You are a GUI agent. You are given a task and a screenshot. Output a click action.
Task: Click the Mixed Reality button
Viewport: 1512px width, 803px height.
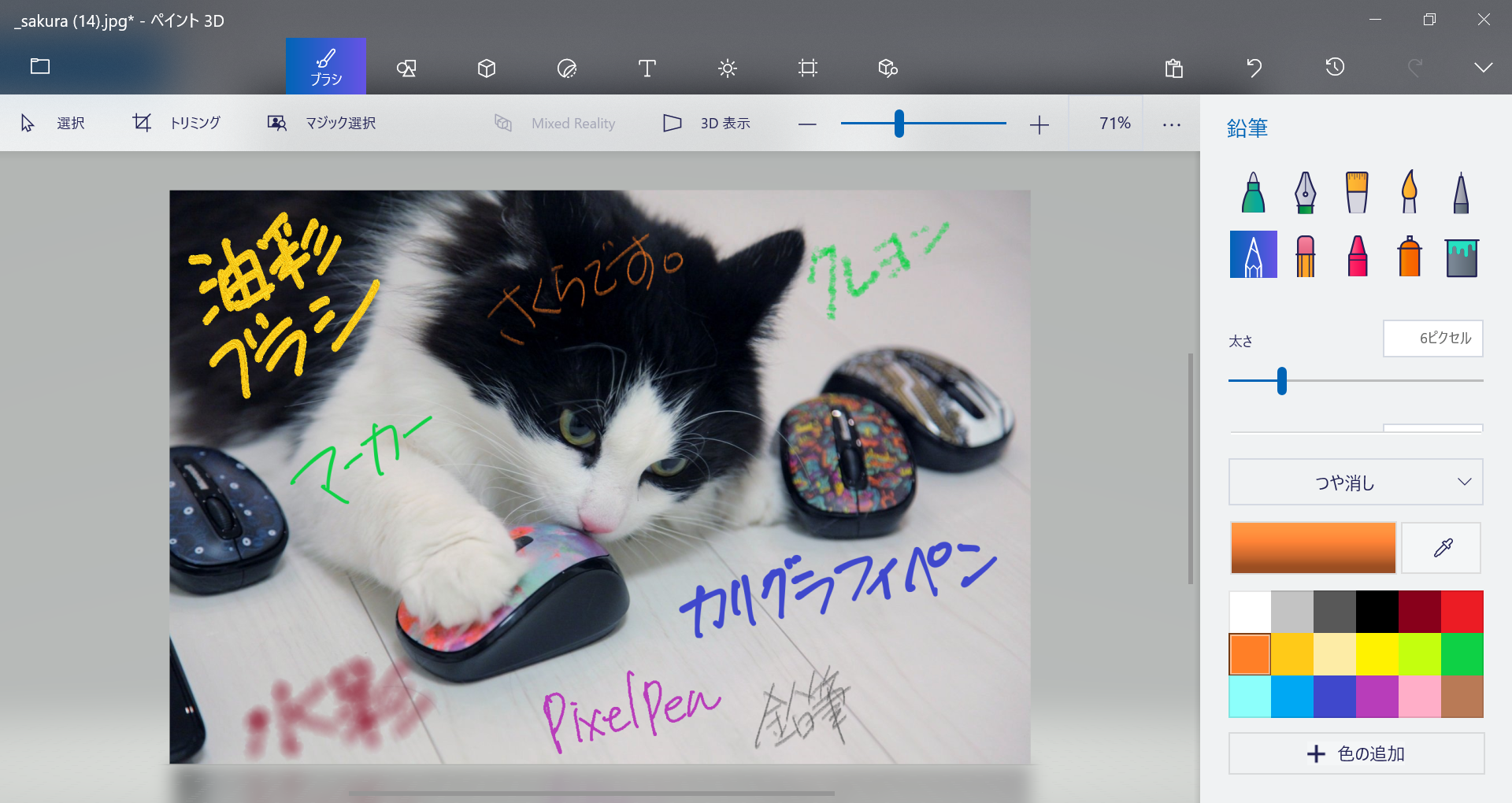point(554,123)
